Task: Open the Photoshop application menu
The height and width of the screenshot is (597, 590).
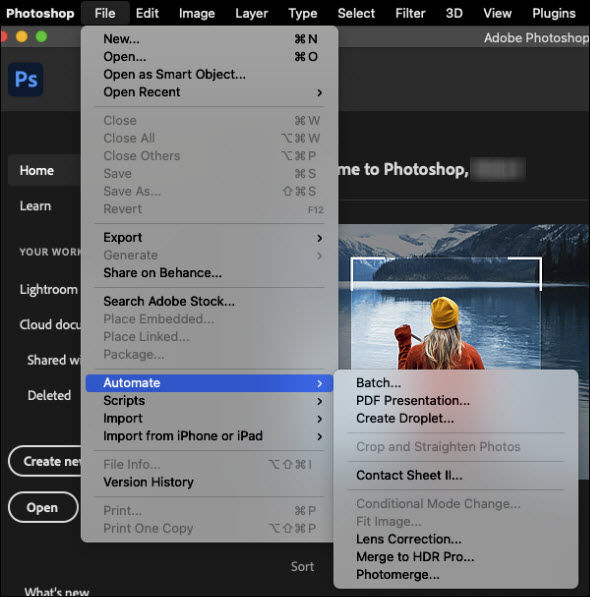Action: click(40, 13)
